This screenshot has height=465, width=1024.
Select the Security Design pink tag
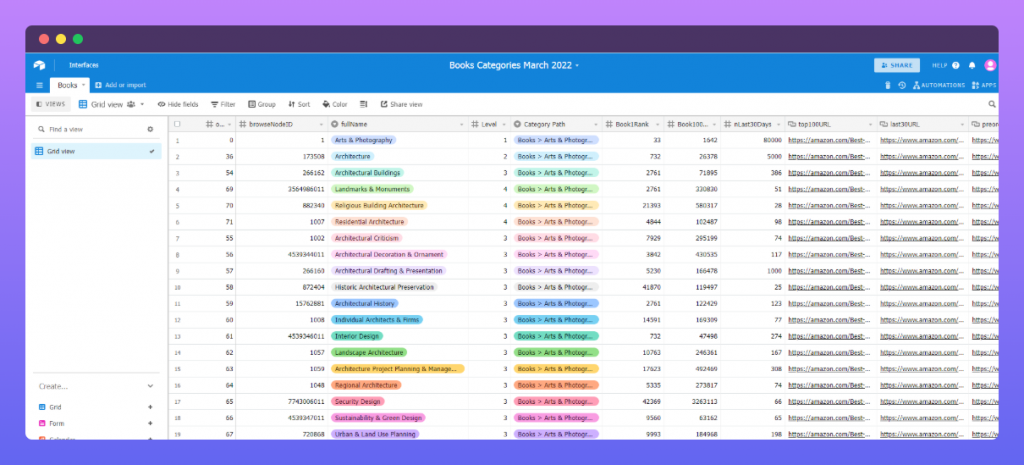click(x=358, y=402)
